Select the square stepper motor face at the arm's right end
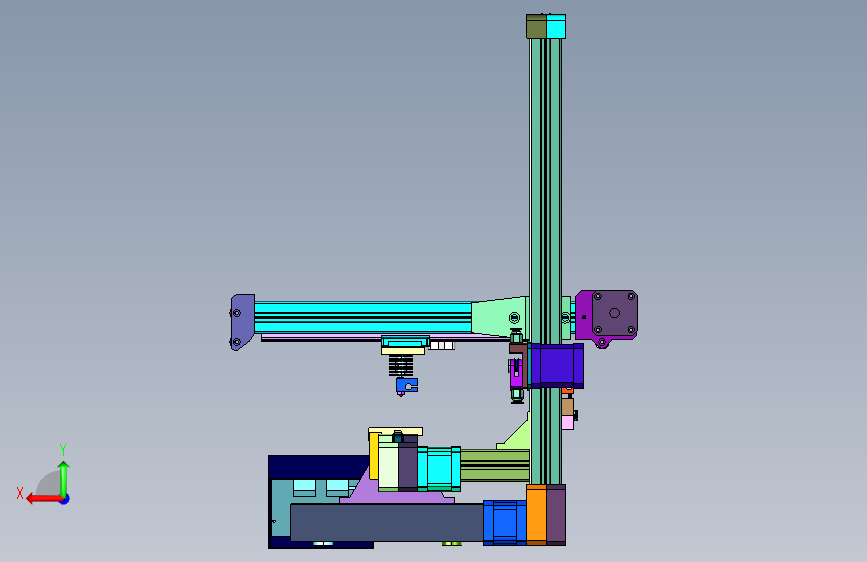Image resolution: width=867 pixels, height=562 pixels. pyautogui.click(x=614, y=313)
